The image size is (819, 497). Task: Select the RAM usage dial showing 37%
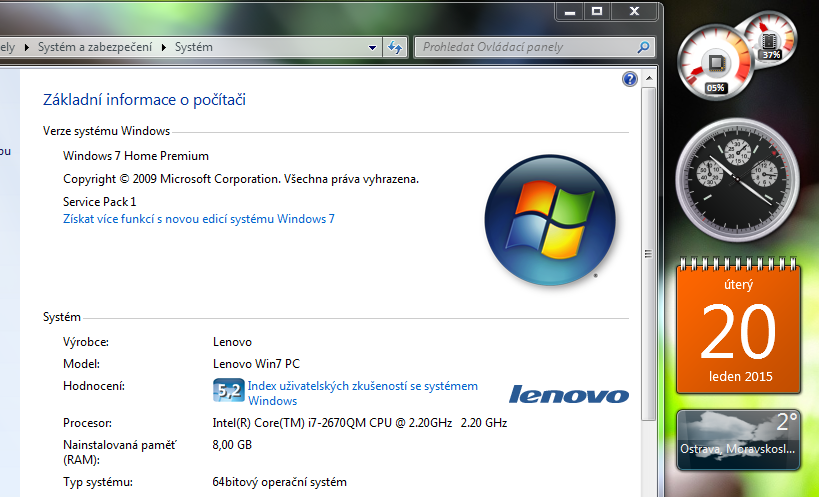771,38
